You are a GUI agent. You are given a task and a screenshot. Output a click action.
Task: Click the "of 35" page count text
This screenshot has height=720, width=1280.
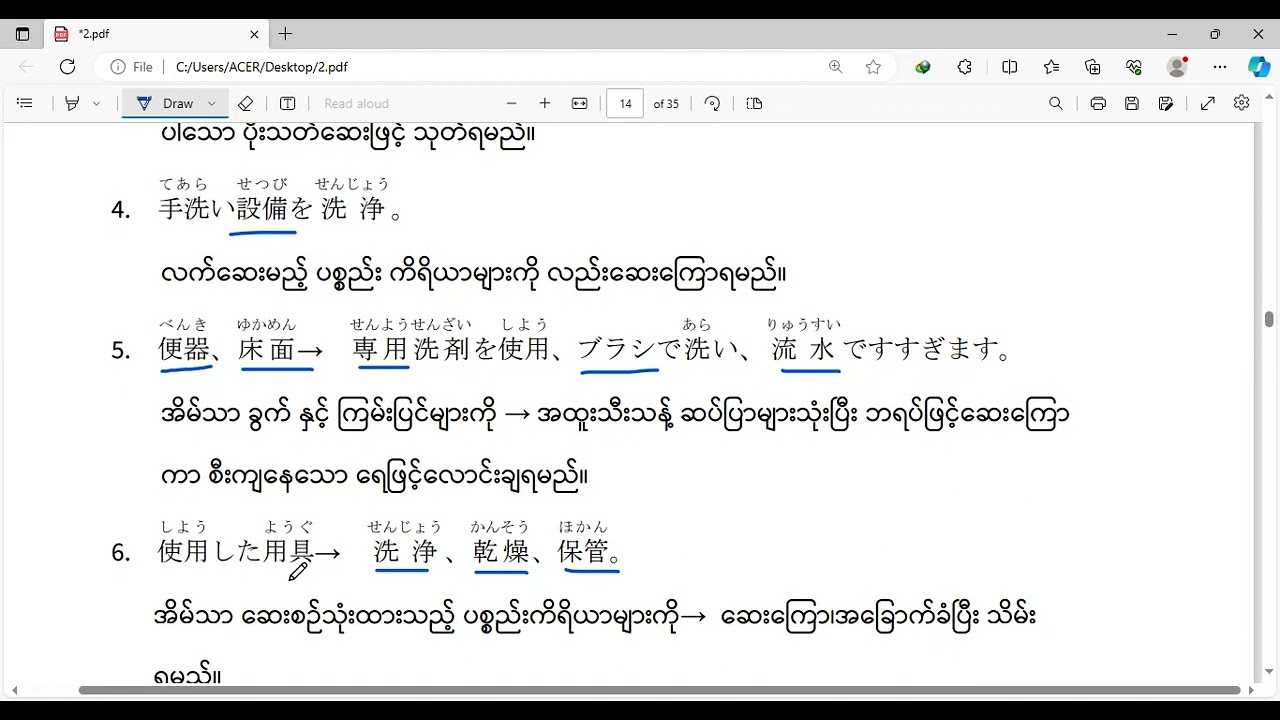(666, 104)
